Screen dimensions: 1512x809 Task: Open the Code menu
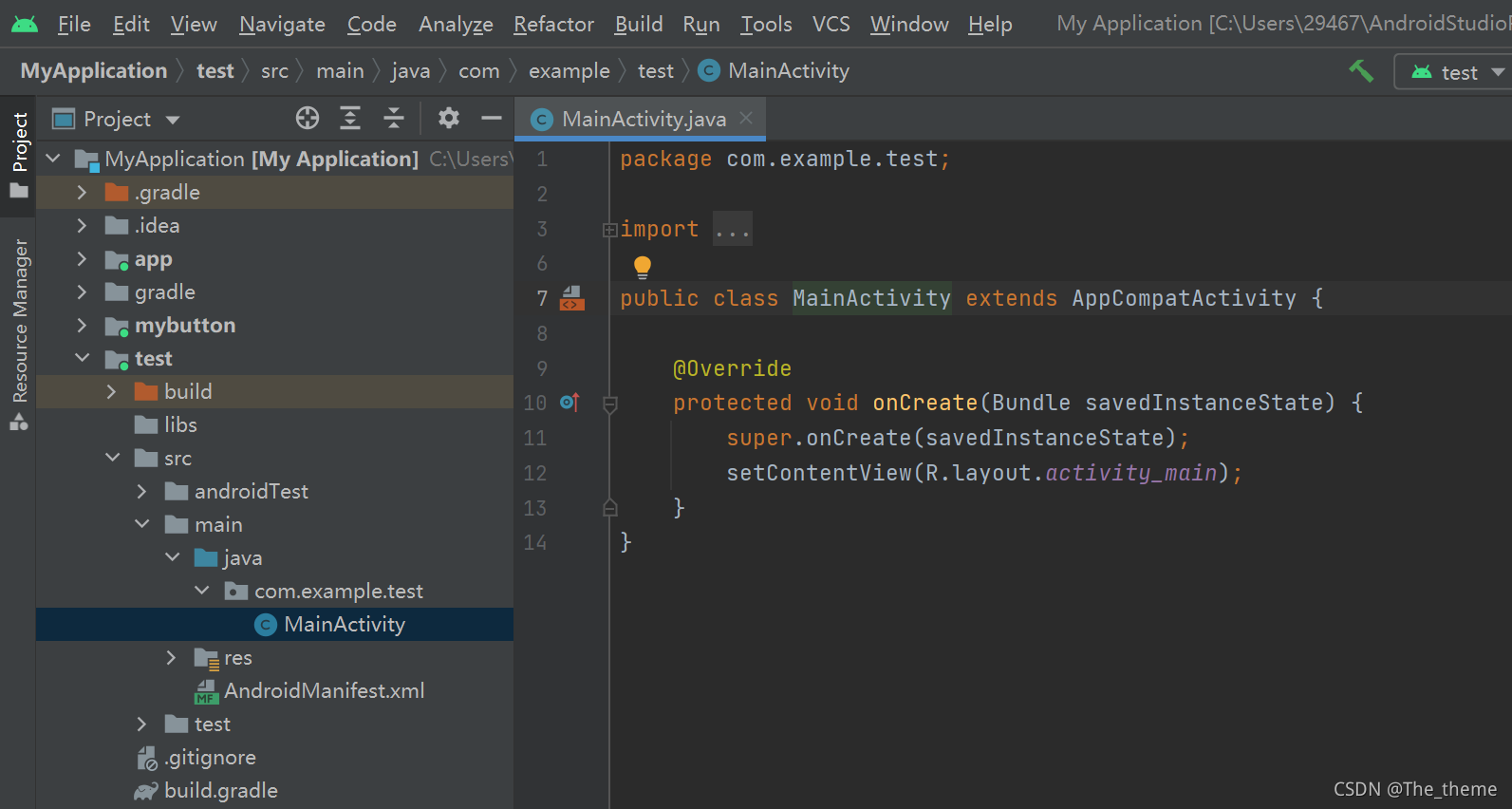click(x=371, y=24)
